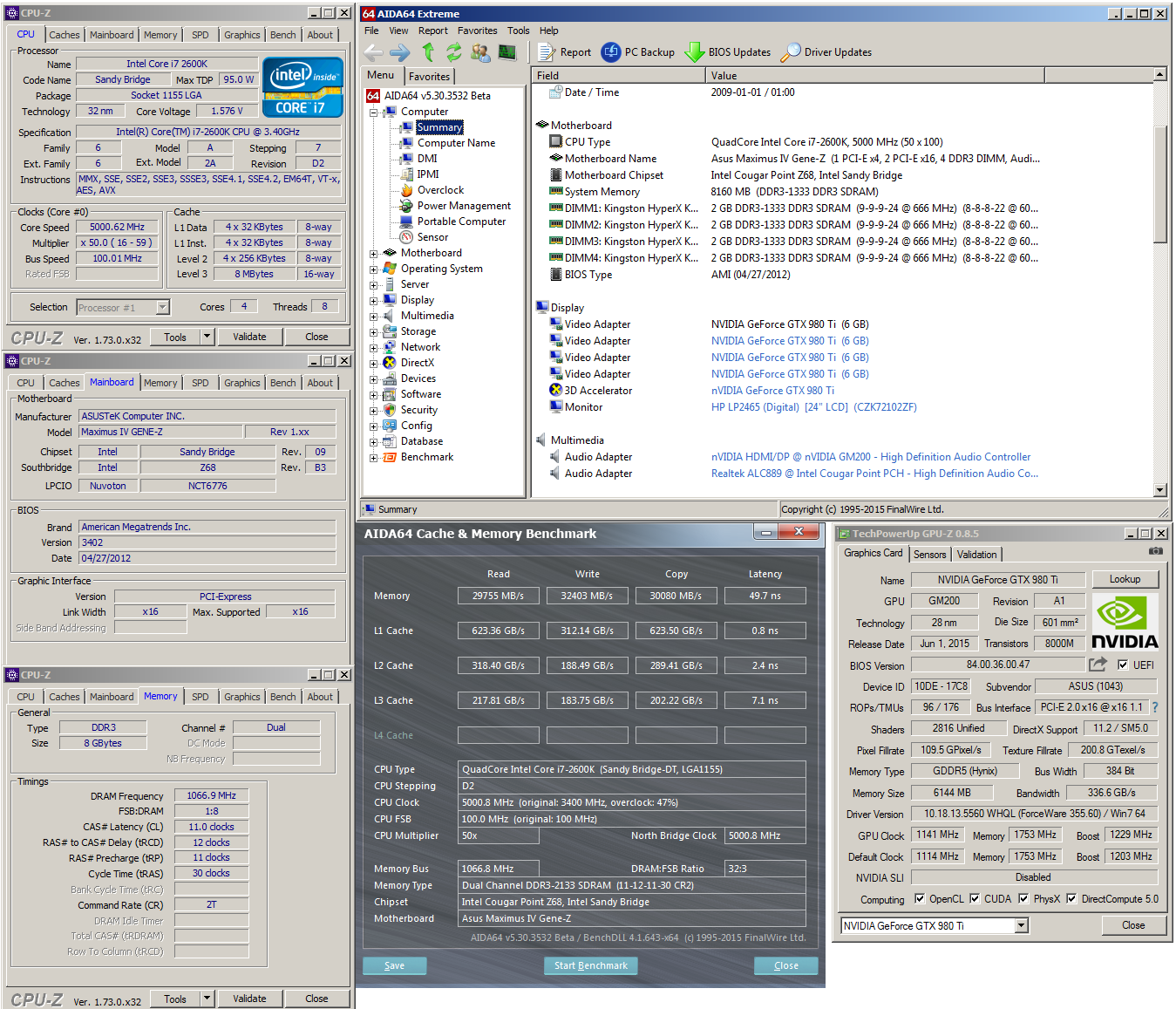Click the GPU-Z screenshot camera icon
Viewport: 1176px width, 1009px height.
point(1155,551)
